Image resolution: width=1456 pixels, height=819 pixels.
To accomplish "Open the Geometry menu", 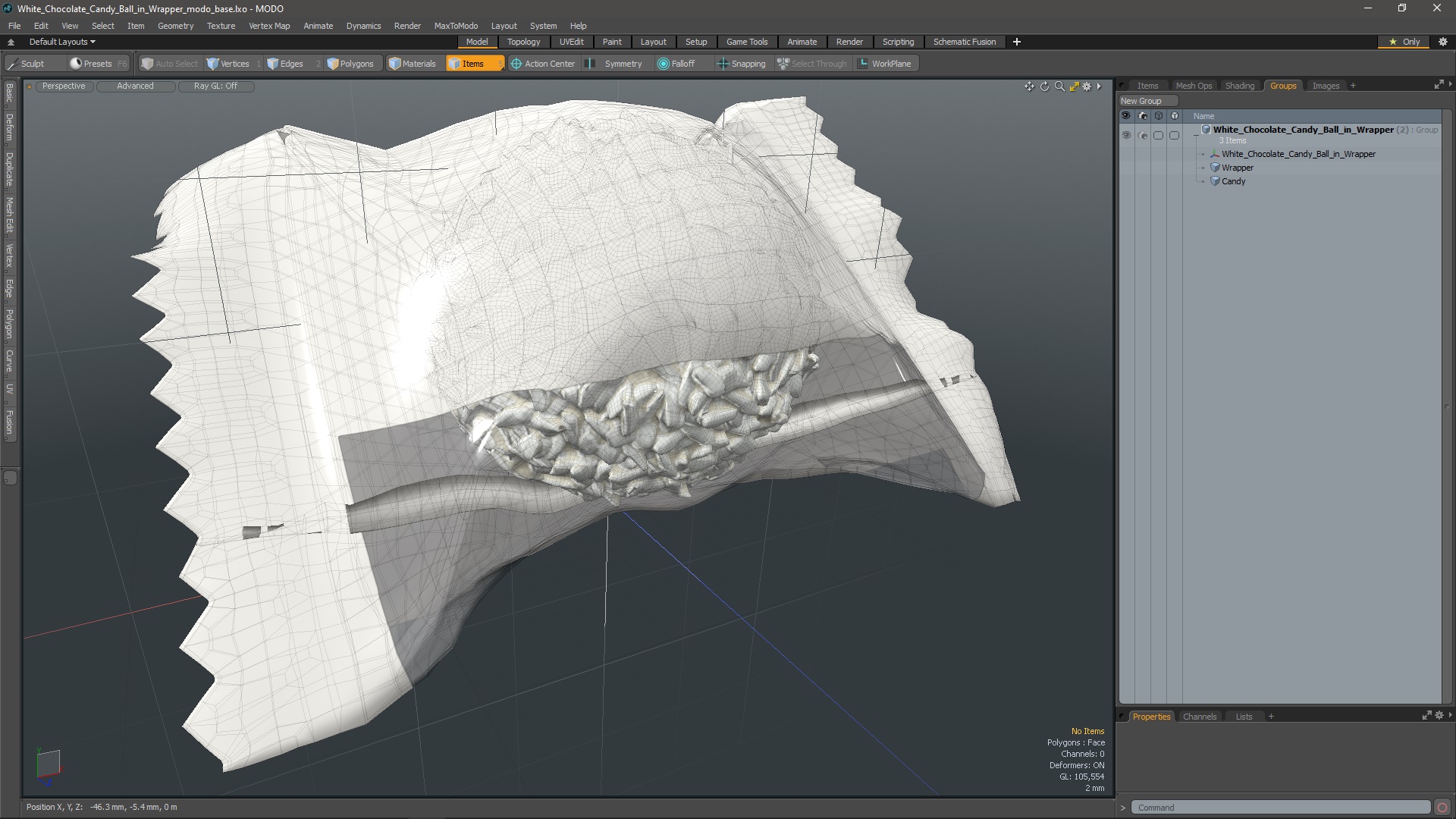I will click(175, 25).
